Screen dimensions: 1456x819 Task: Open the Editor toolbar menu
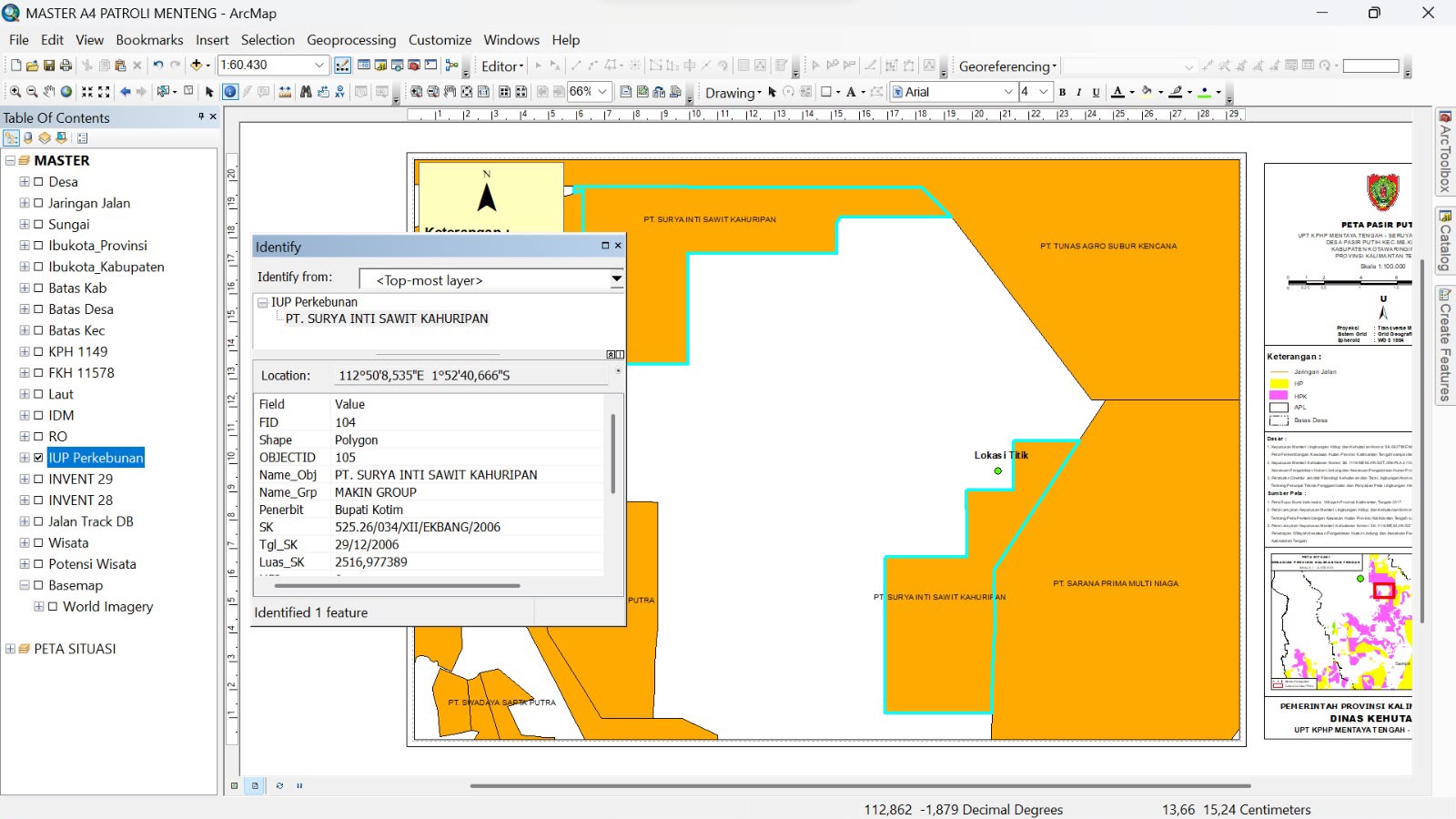point(502,66)
